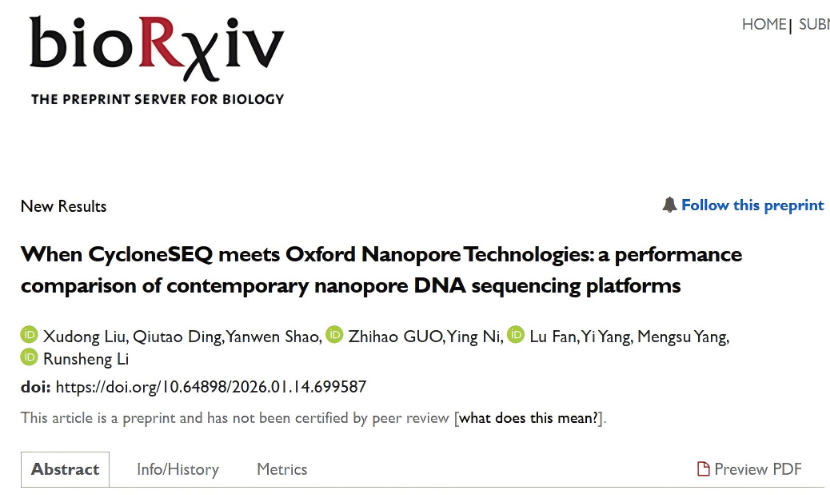Open Zhihao GUO's ORCID icon
This screenshot has height=495, width=830.
[334, 336]
